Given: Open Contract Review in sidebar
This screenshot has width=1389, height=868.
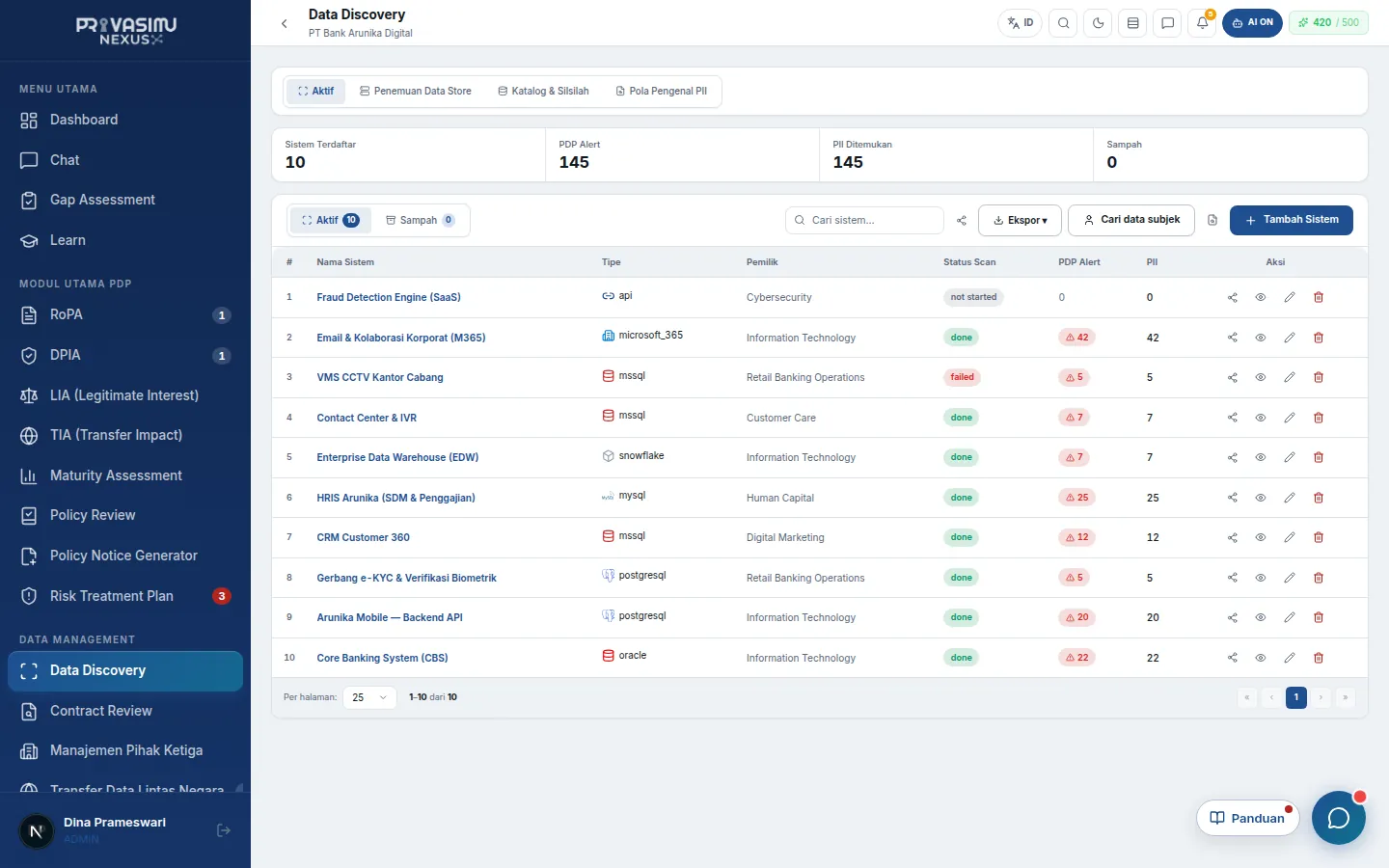Looking at the screenshot, I should 125,711.
